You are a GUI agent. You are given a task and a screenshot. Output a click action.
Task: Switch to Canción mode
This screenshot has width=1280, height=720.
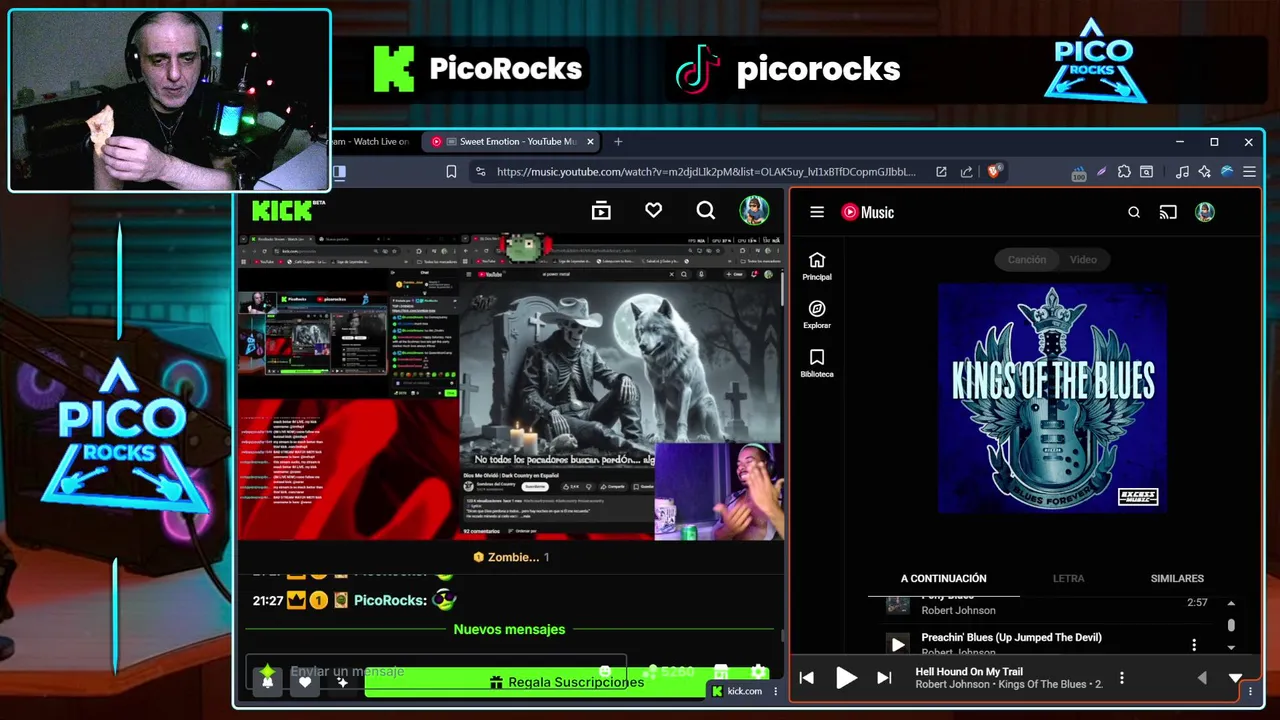coord(1027,260)
